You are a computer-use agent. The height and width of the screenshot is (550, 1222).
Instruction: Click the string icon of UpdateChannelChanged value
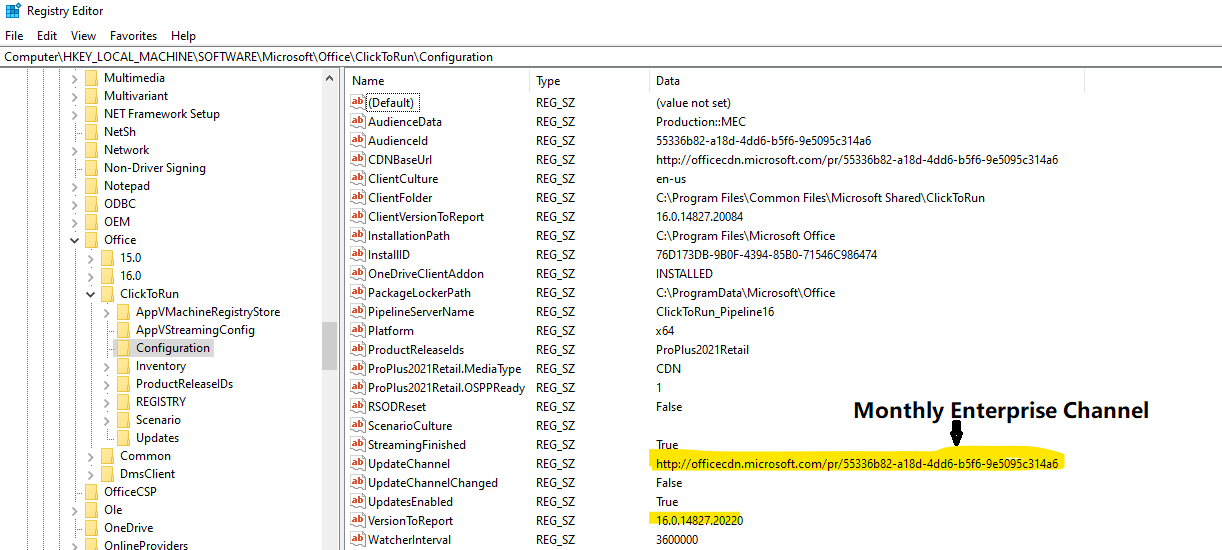point(358,482)
